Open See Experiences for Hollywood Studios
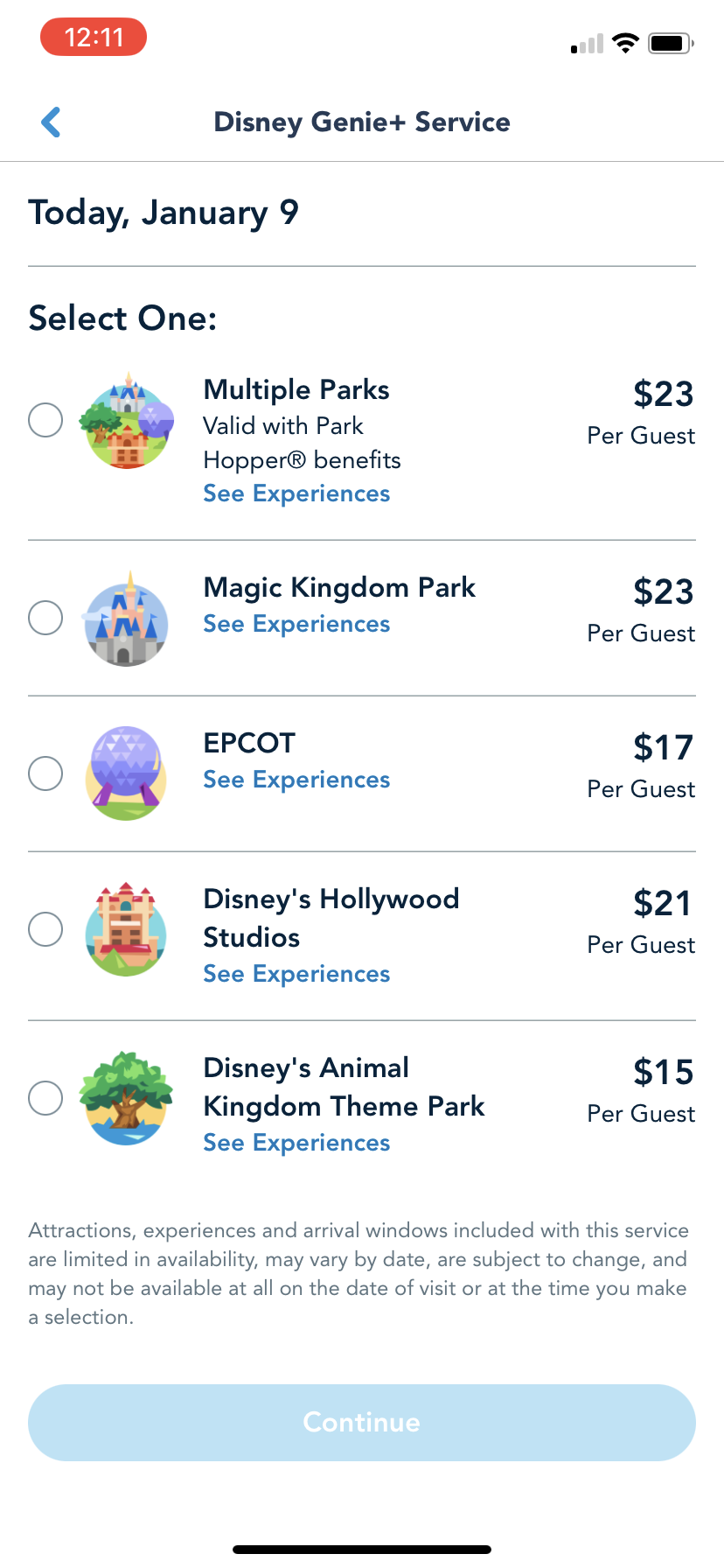 (x=296, y=975)
